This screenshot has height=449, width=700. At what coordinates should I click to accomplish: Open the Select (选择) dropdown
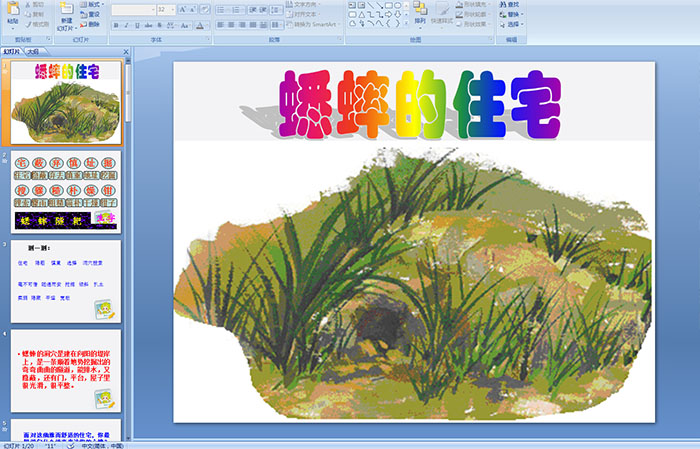pyautogui.click(x=512, y=24)
